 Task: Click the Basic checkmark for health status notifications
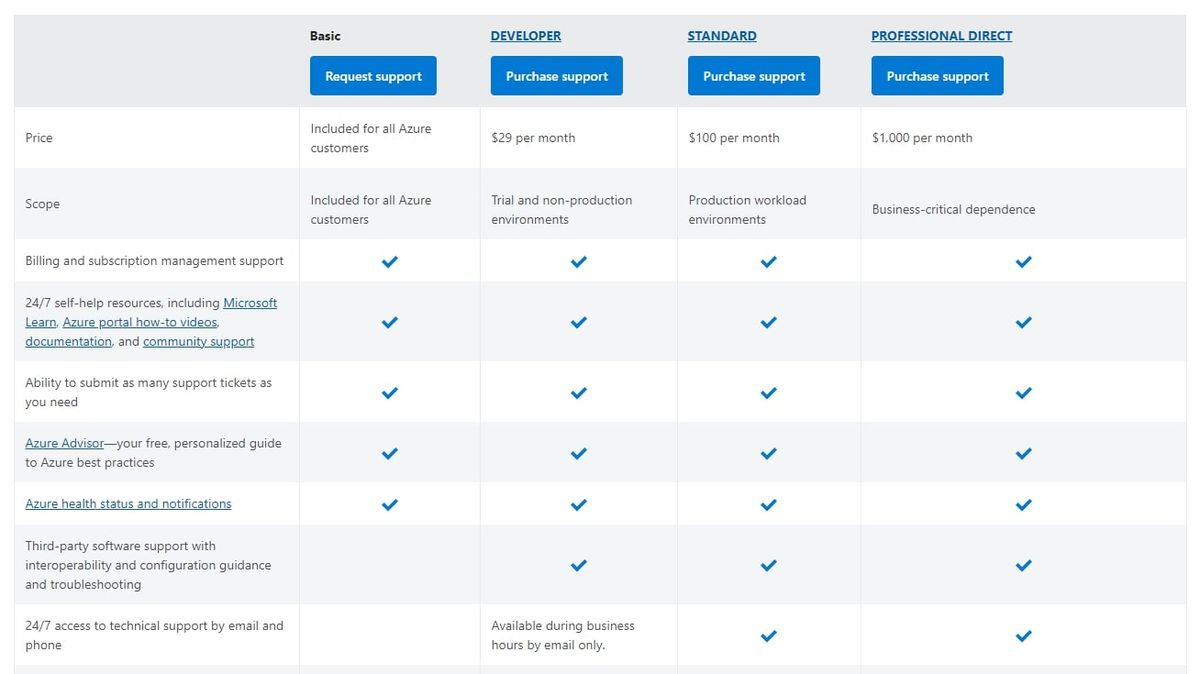tap(389, 504)
